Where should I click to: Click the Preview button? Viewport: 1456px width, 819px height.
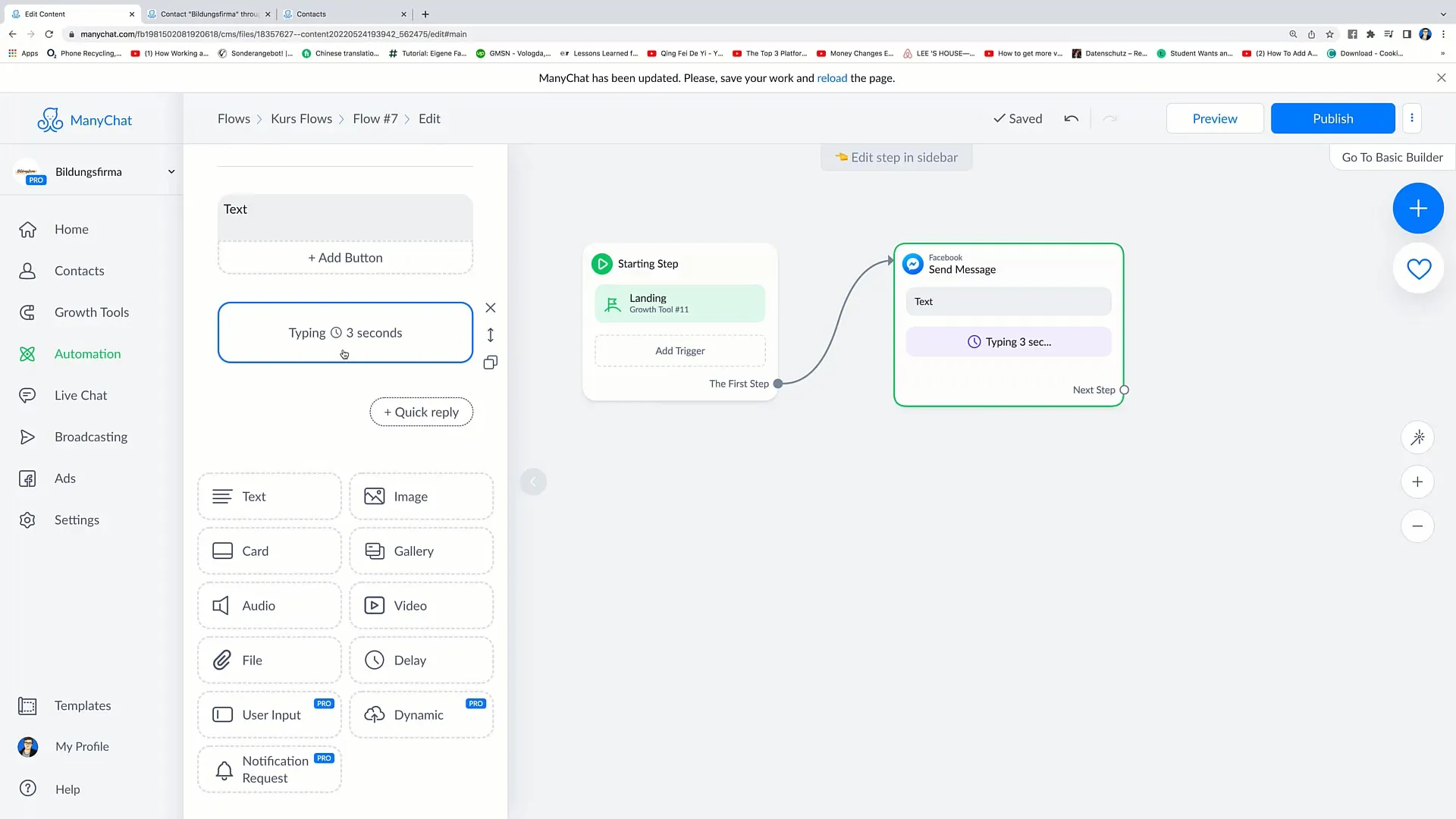1215,118
